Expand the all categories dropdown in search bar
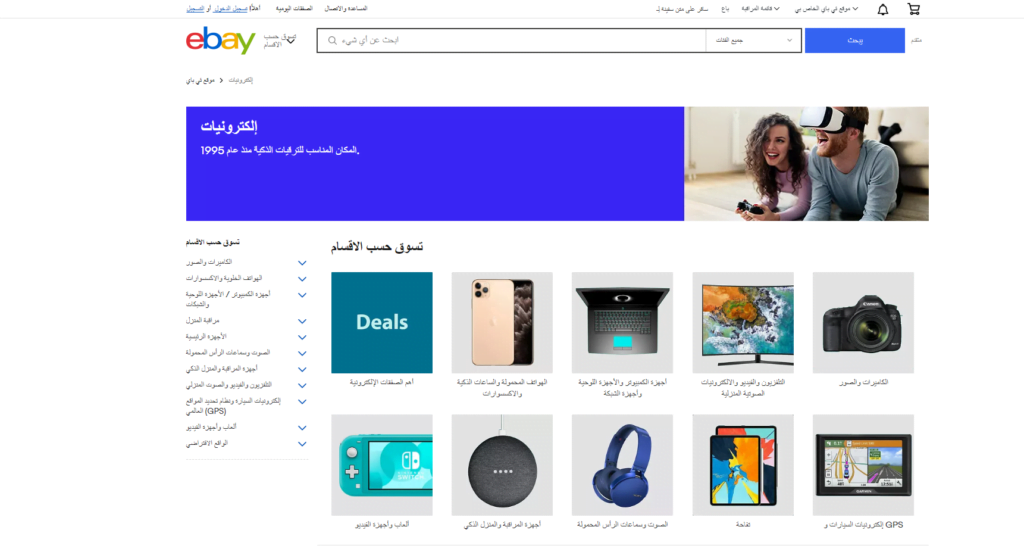Image resolution: width=1024 pixels, height=555 pixels. [x=754, y=40]
